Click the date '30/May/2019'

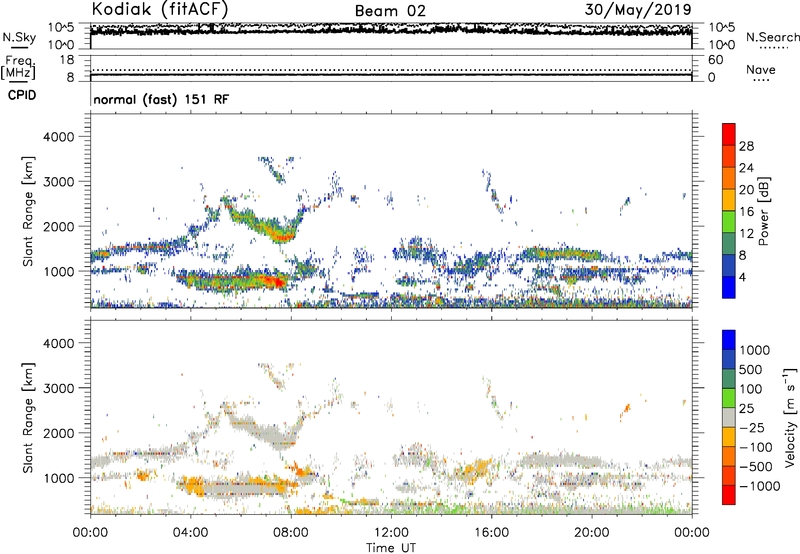pos(638,10)
